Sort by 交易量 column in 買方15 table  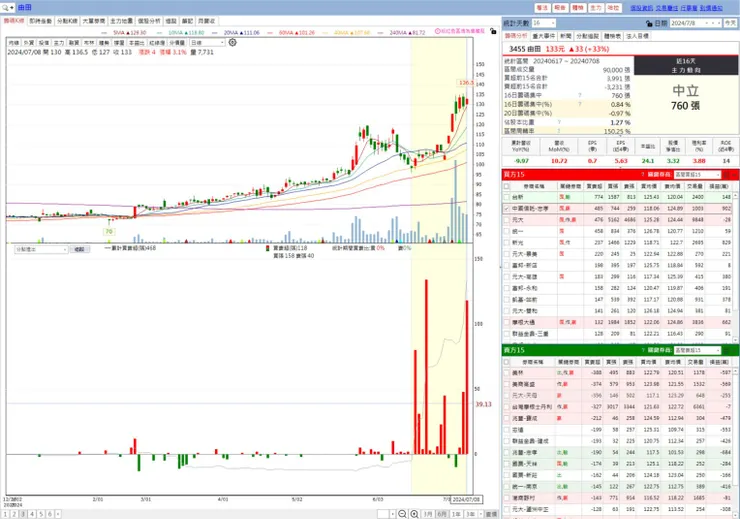697,186
